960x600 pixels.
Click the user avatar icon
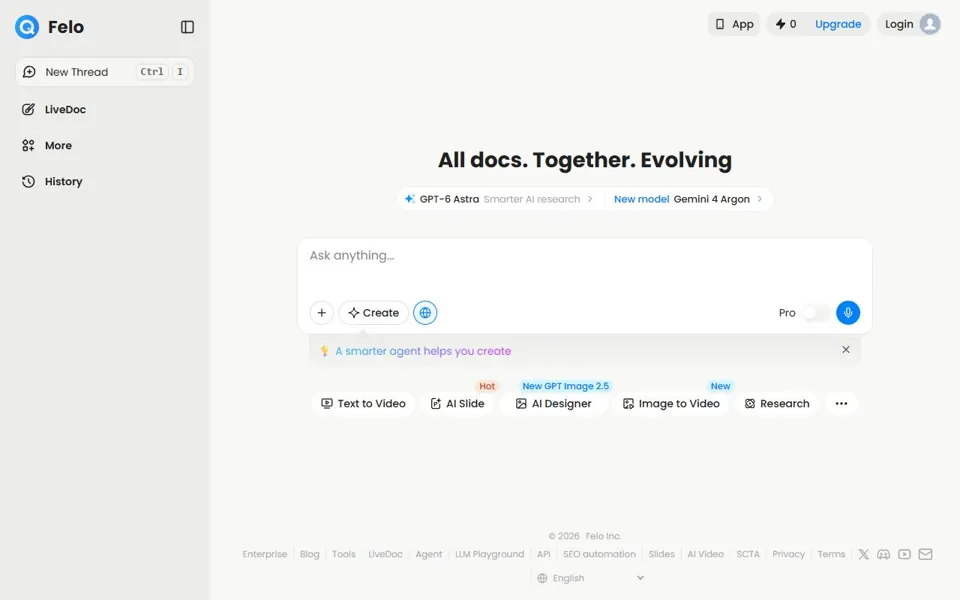click(930, 24)
